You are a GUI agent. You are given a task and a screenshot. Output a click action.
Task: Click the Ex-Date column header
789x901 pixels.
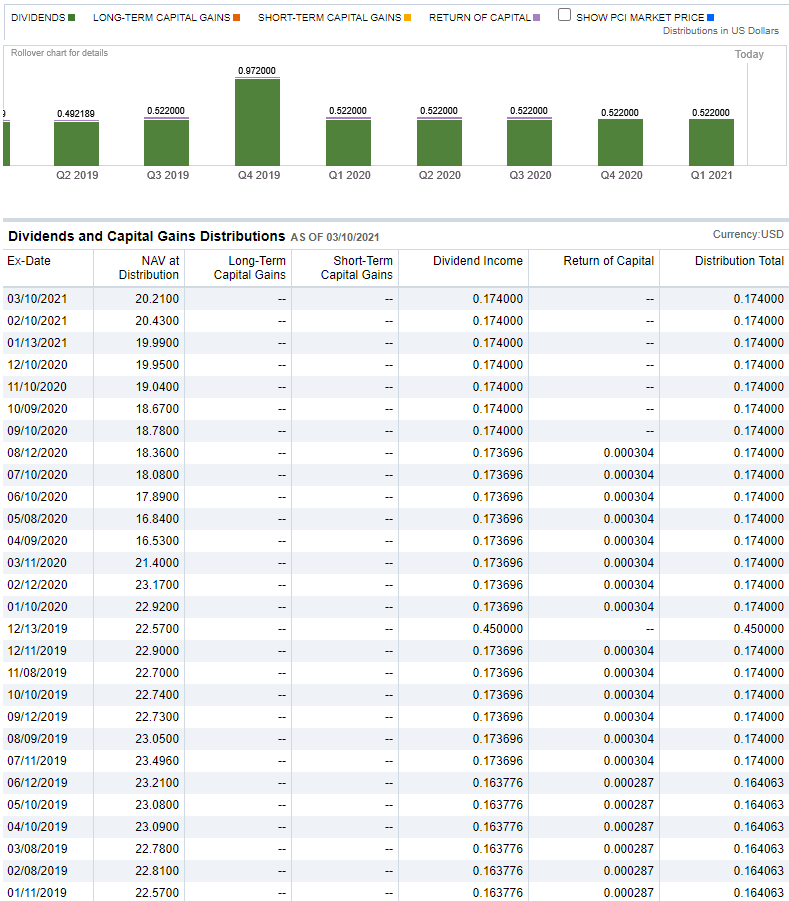(x=29, y=261)
